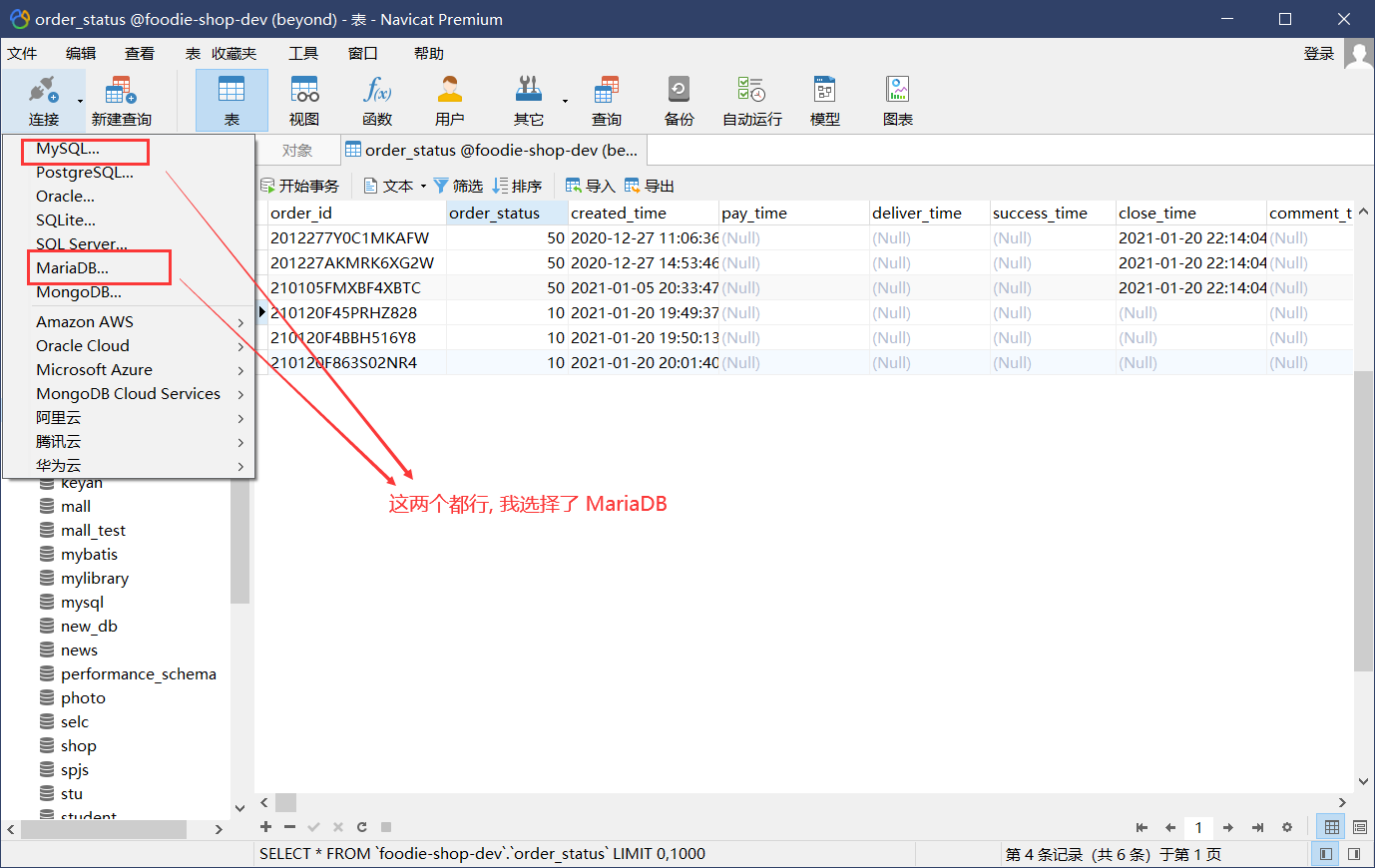Open the 其它 dropdown arrow

pyautogui.click(x=565, y=101)
